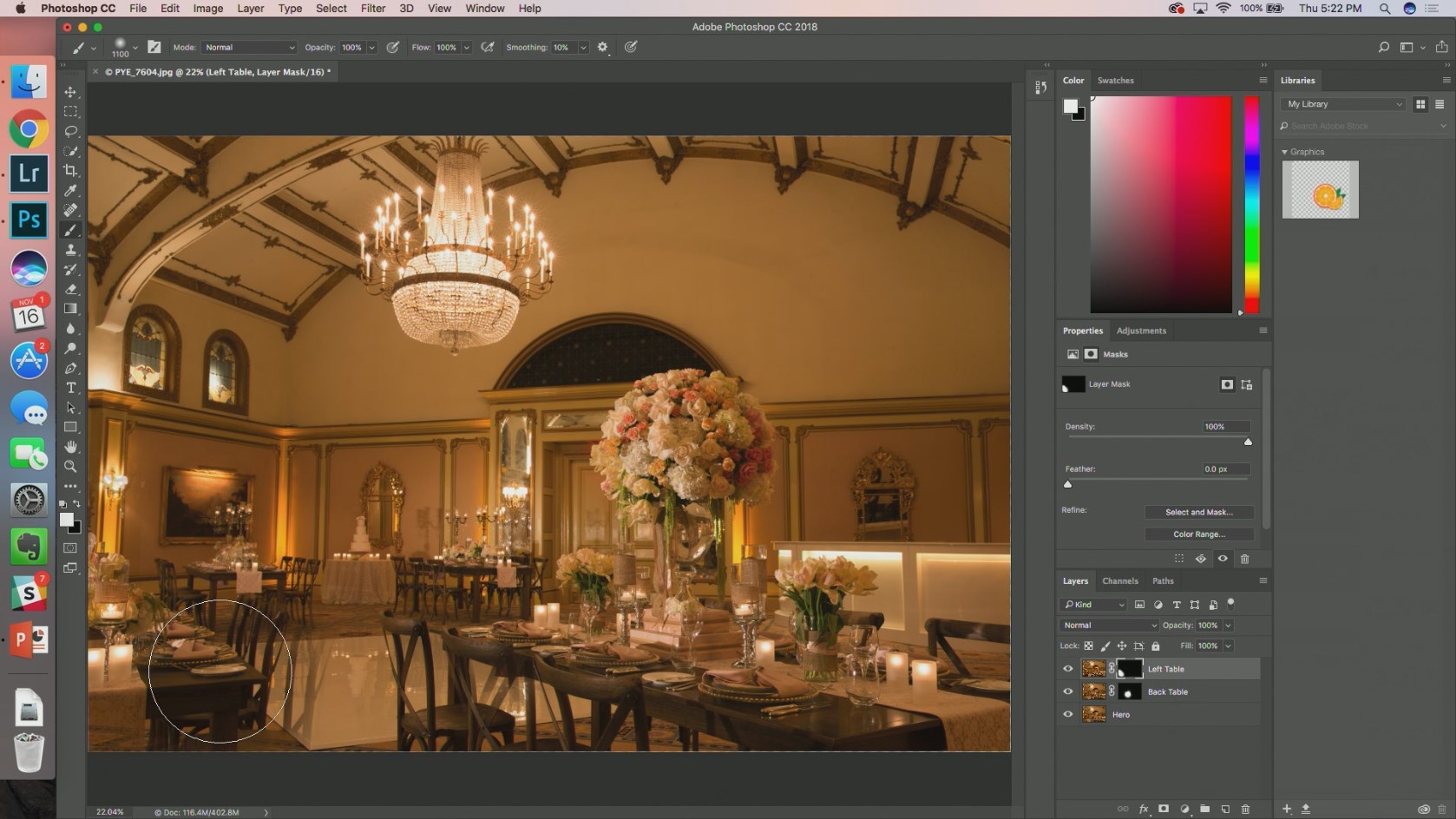Select the Crop tool

pyautogui.click(x=71, y=171)
